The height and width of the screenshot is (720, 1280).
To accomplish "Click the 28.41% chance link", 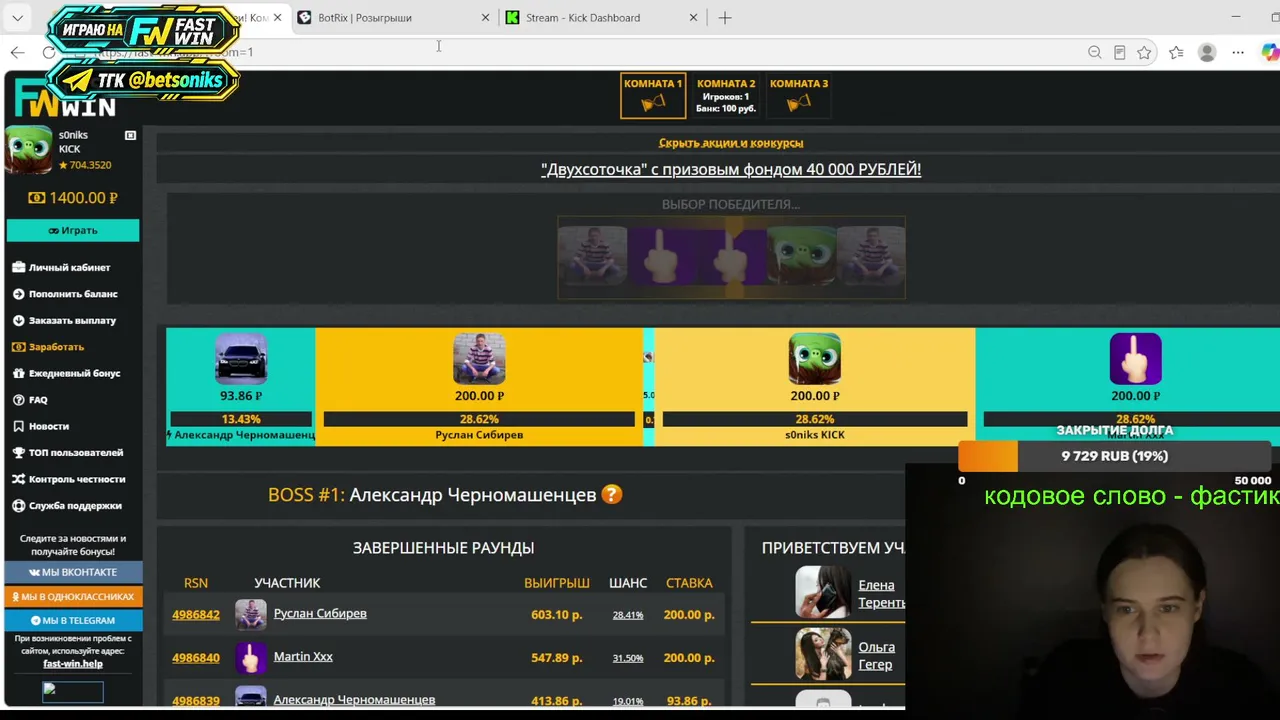I will coord(628,615).
